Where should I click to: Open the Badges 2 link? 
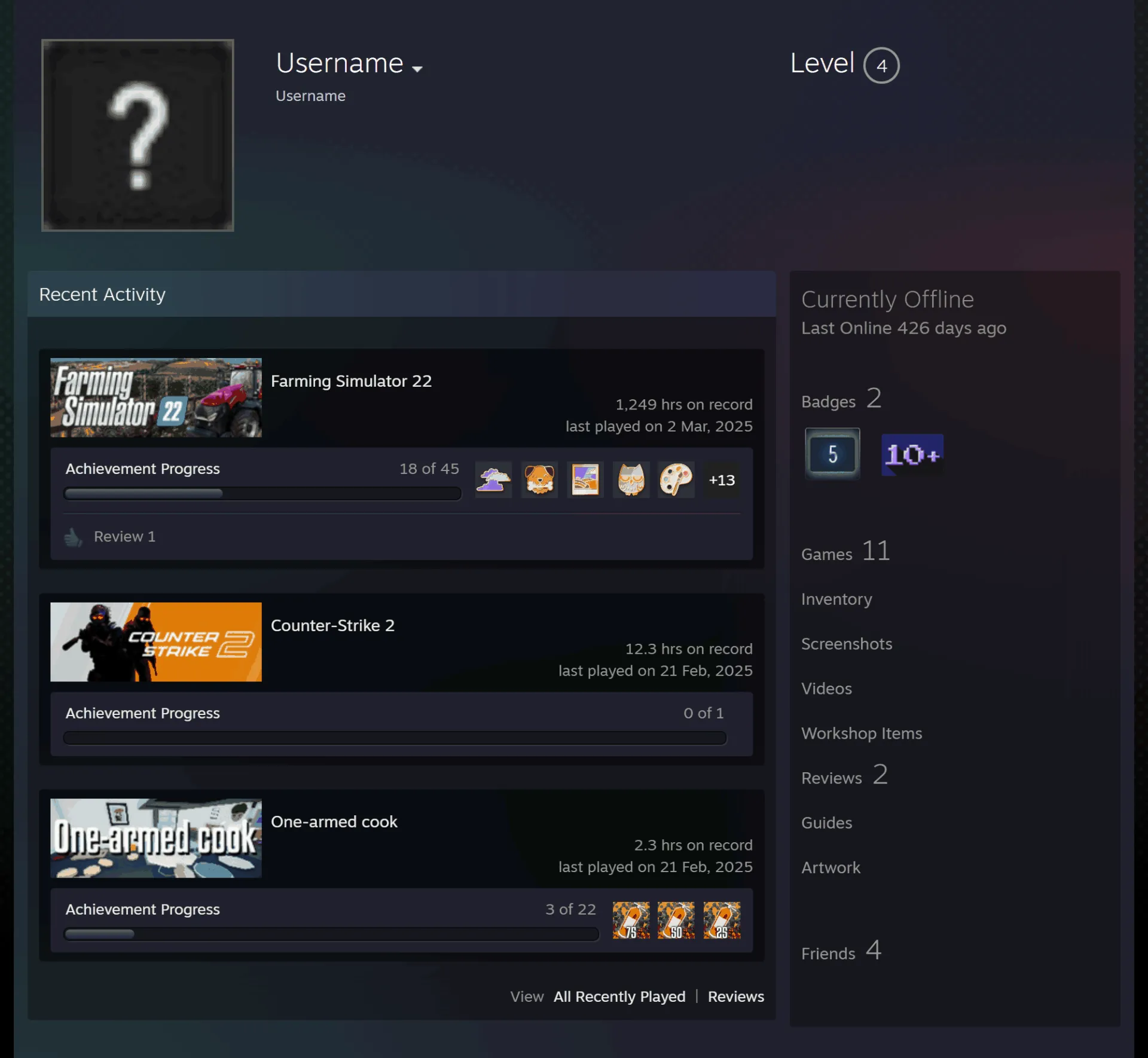841,399
